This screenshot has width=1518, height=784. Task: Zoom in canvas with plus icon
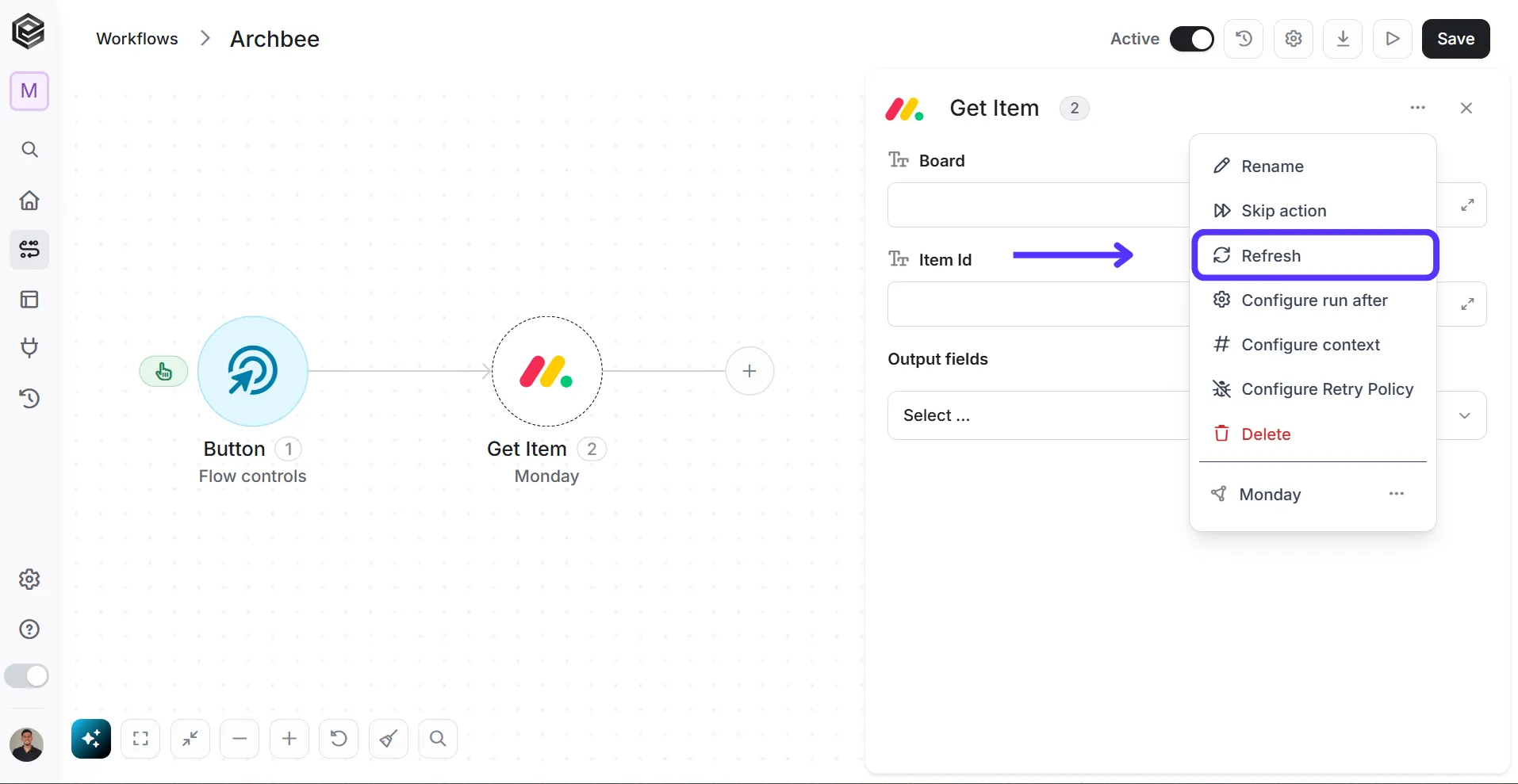click(289, 739)
